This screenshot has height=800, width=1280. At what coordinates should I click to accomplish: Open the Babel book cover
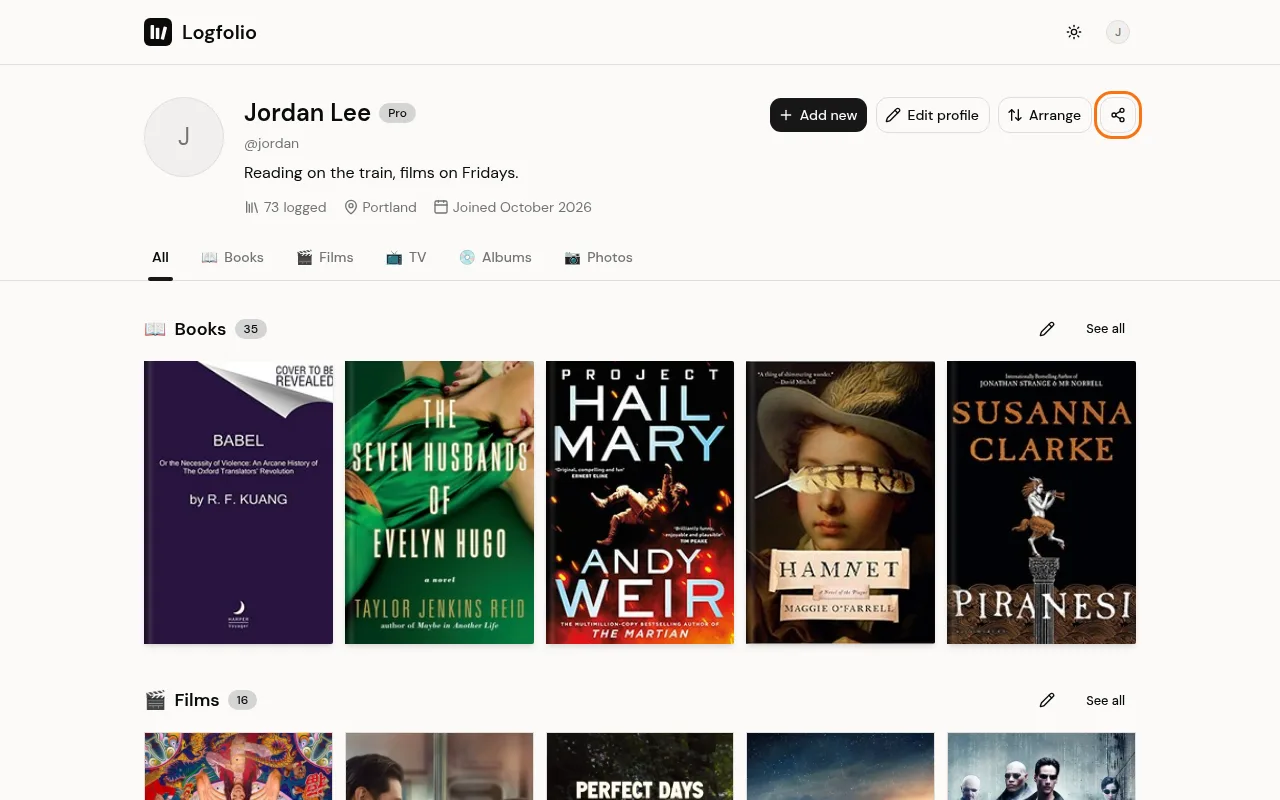[238, 502]
